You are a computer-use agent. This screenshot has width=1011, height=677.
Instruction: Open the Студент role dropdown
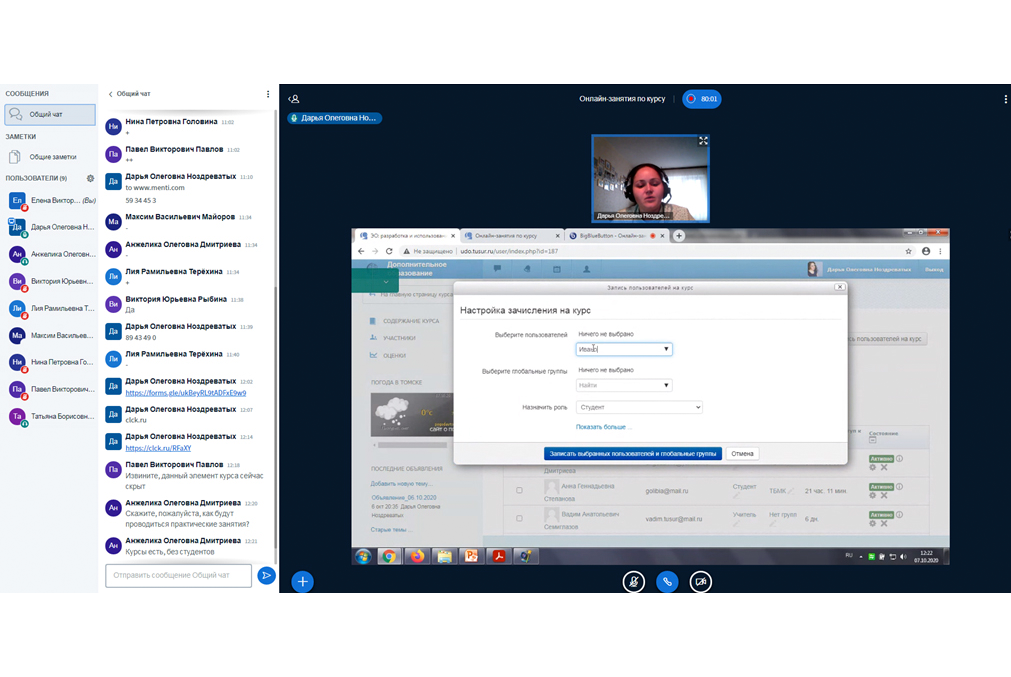(x=639, y=407)
